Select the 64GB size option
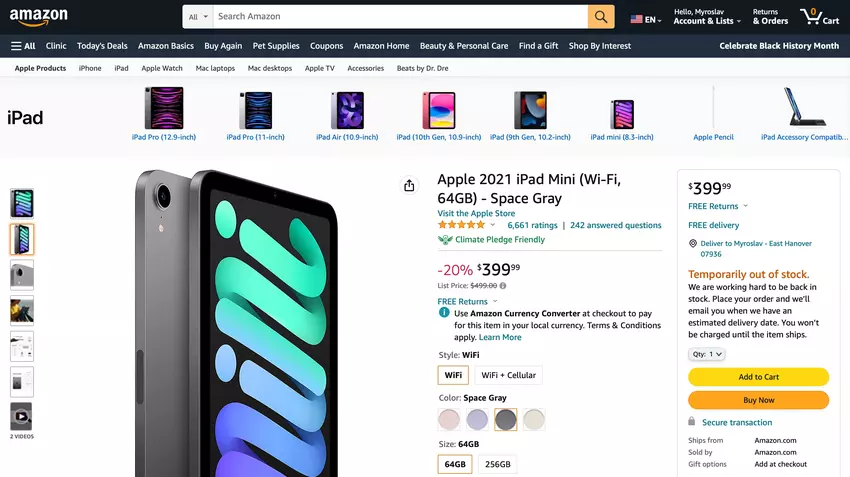The image size is (850, 477). coord(455,464)
